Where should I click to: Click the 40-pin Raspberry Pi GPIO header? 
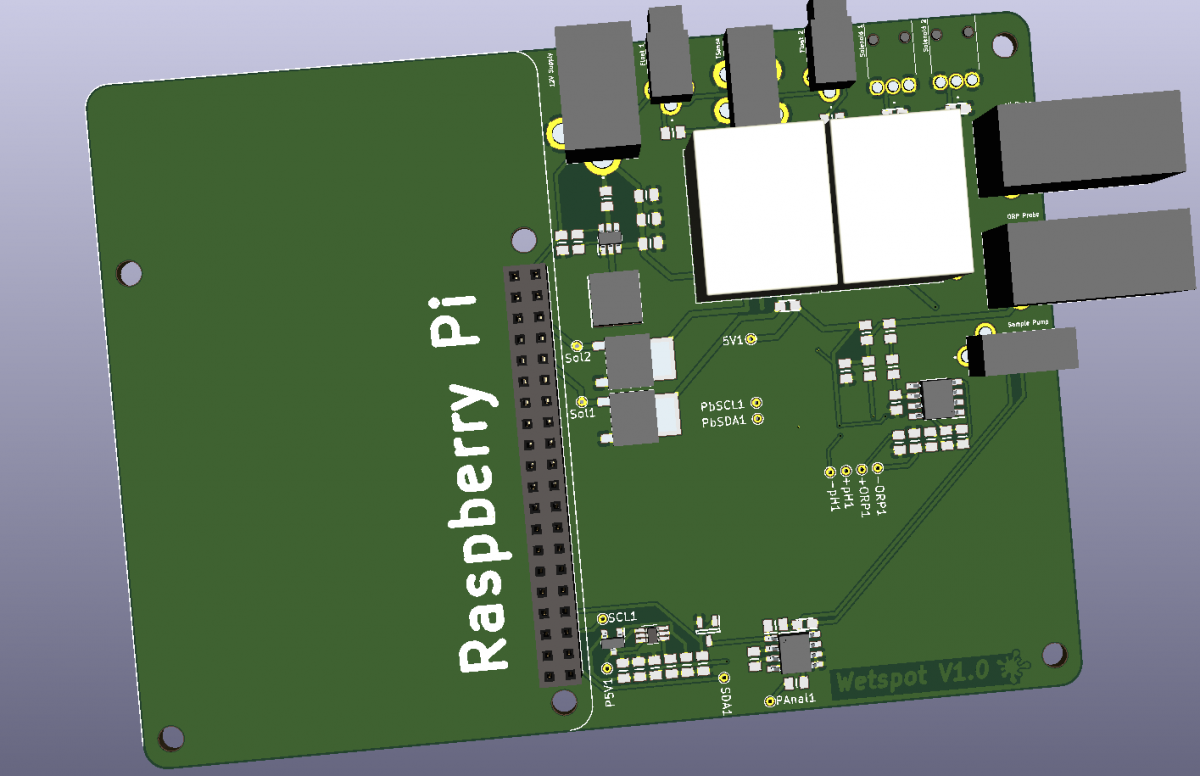543,475
